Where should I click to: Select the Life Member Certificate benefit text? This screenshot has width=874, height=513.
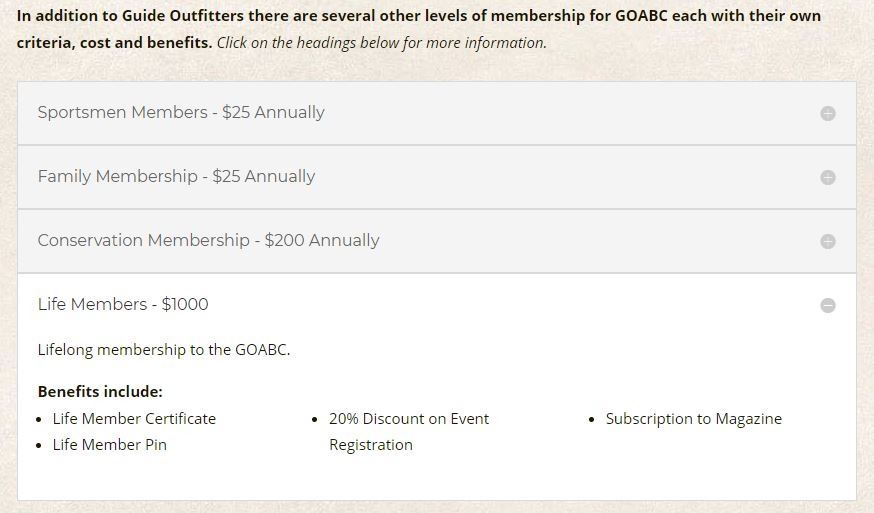tap(134, 419)
